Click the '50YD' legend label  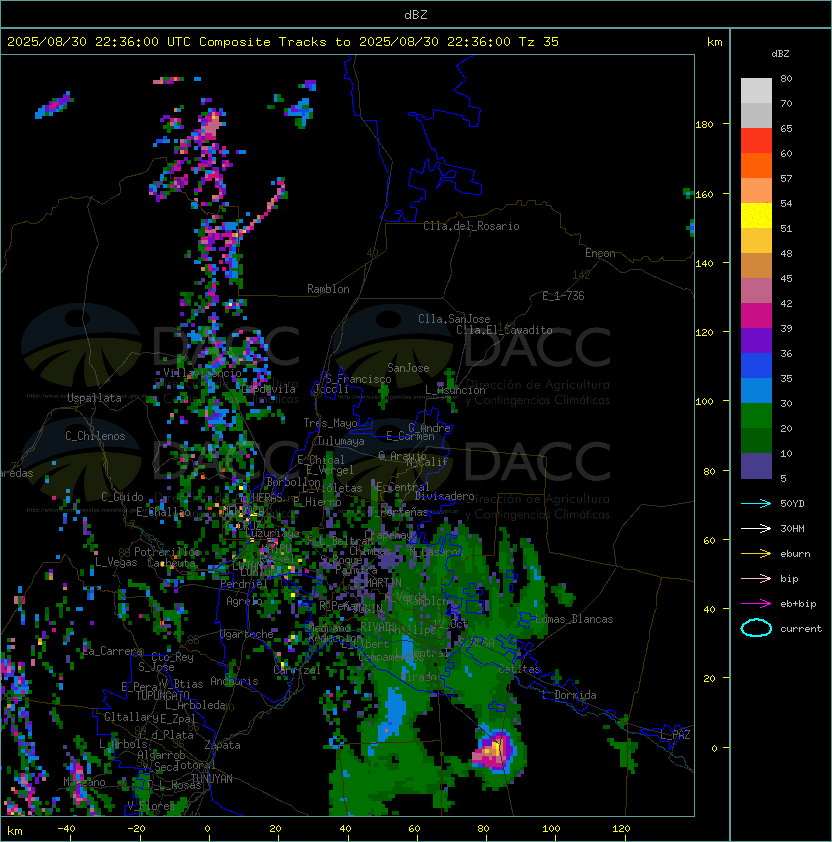point(792,504)
